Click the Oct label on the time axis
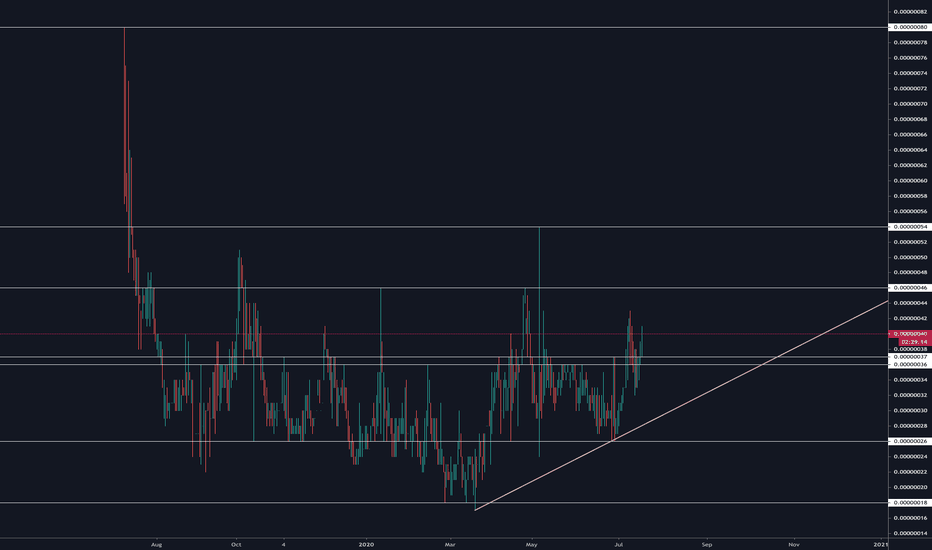The height and width of the screenshot is (550, 932). pos(236,545)
